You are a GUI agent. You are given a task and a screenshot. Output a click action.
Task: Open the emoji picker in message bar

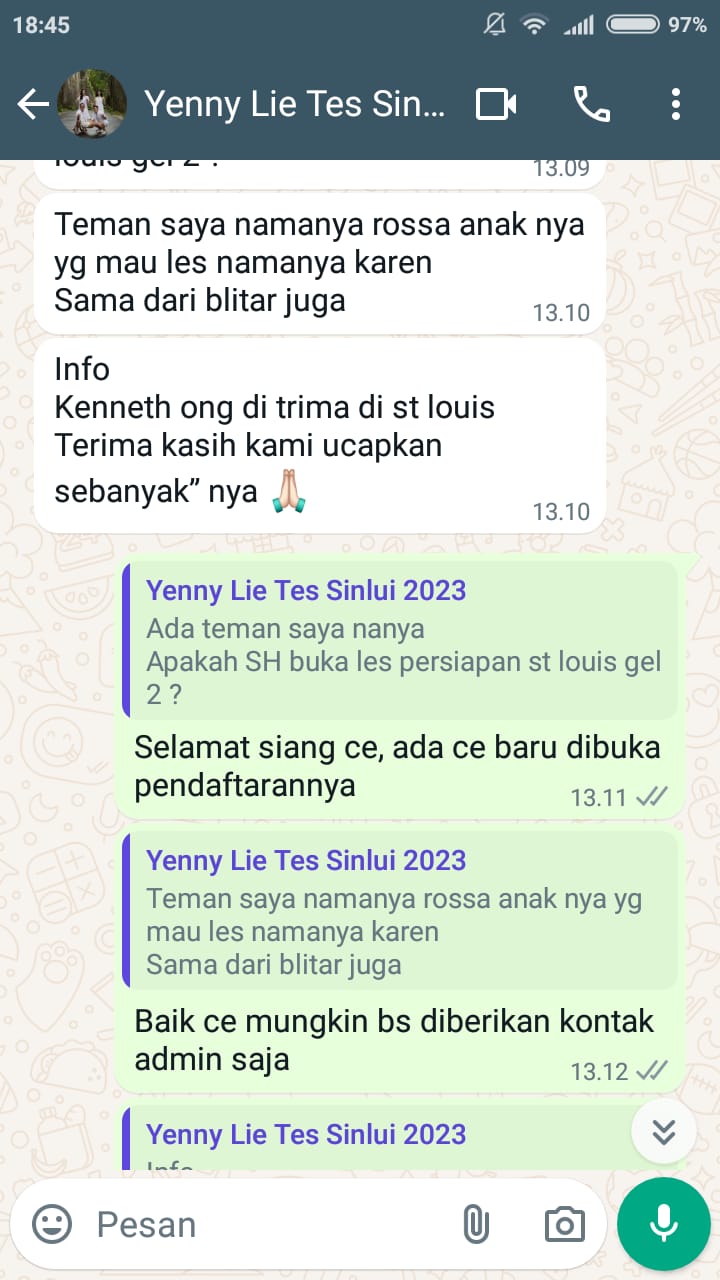point(52,1224)
